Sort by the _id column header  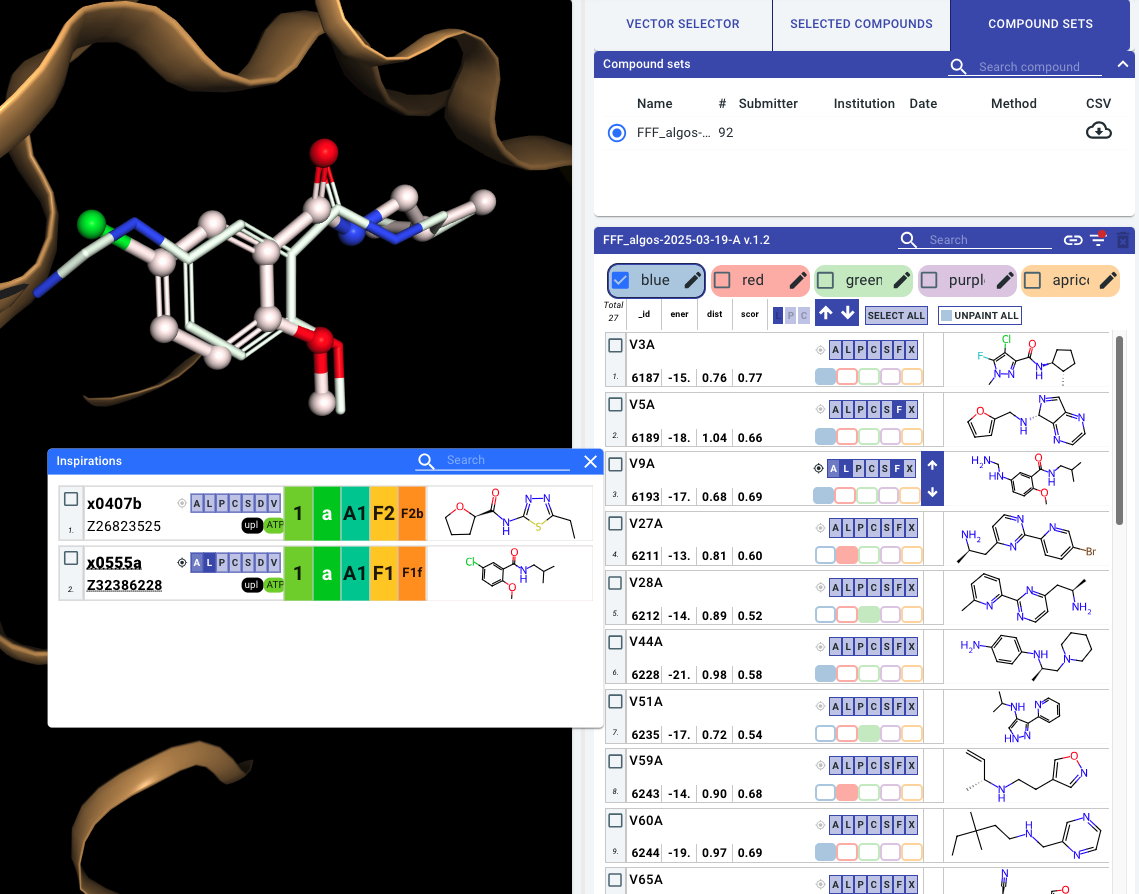click(644, 314)
